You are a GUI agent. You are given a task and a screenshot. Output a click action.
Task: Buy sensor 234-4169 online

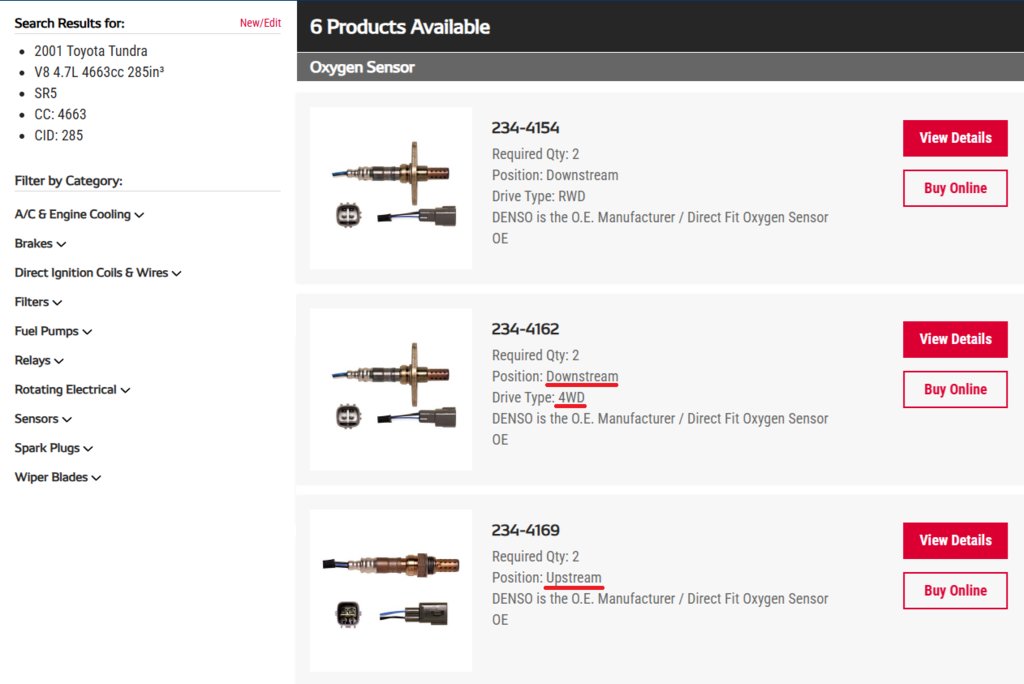pyautogui.click(x=955, y=591)
